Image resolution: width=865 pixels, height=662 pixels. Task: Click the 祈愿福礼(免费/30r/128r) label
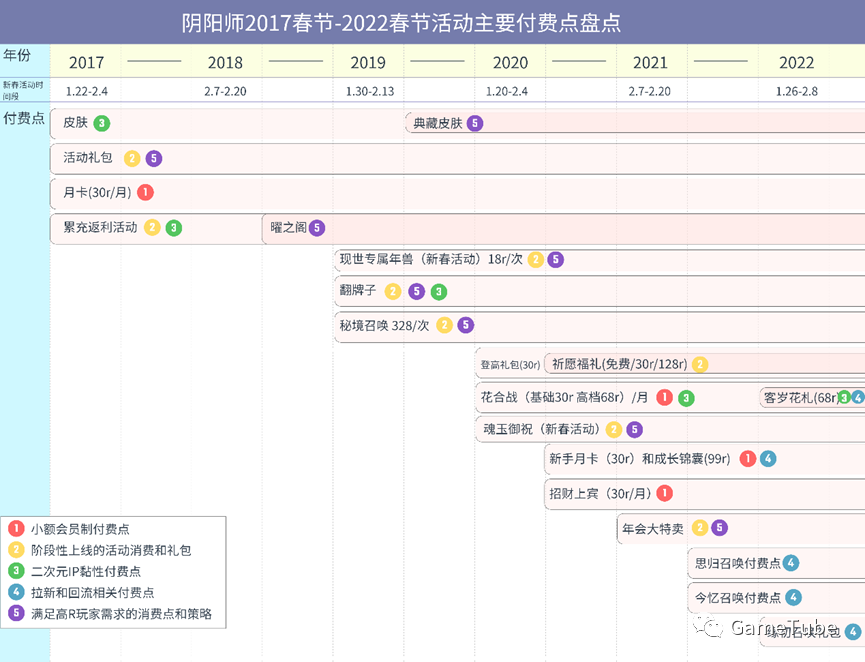pyautogui.click(x=620, y=364)
